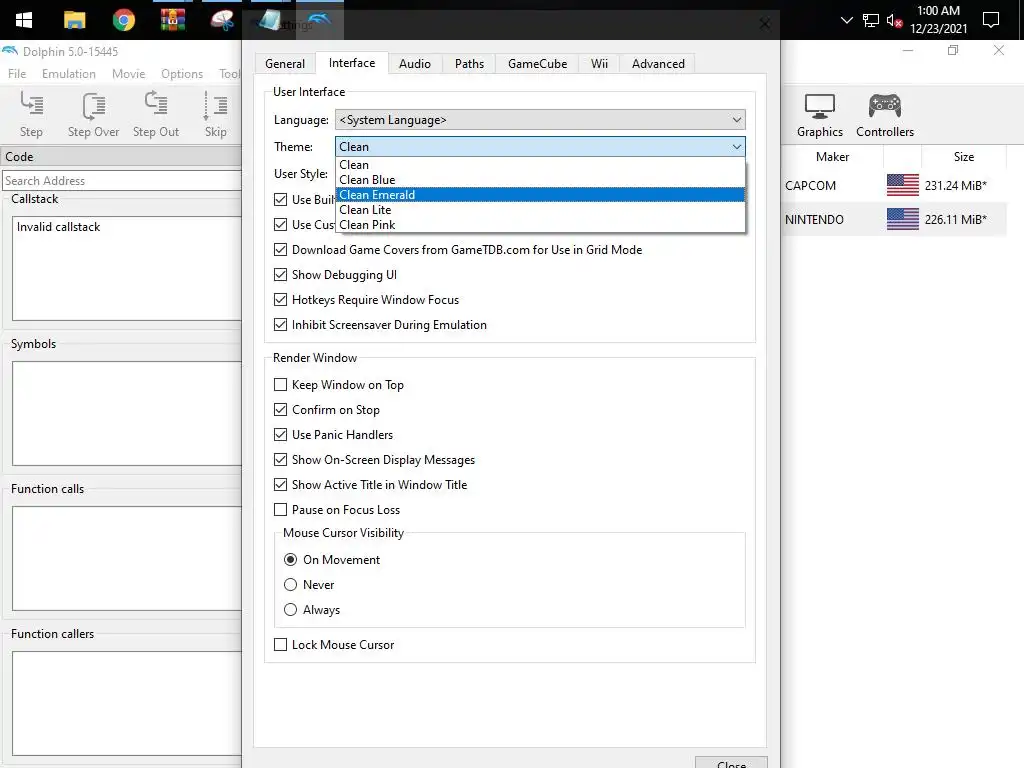The height and width of the screenshot is (768, 1024).
Task: Open the Movie menu
Action: [128, 74]
